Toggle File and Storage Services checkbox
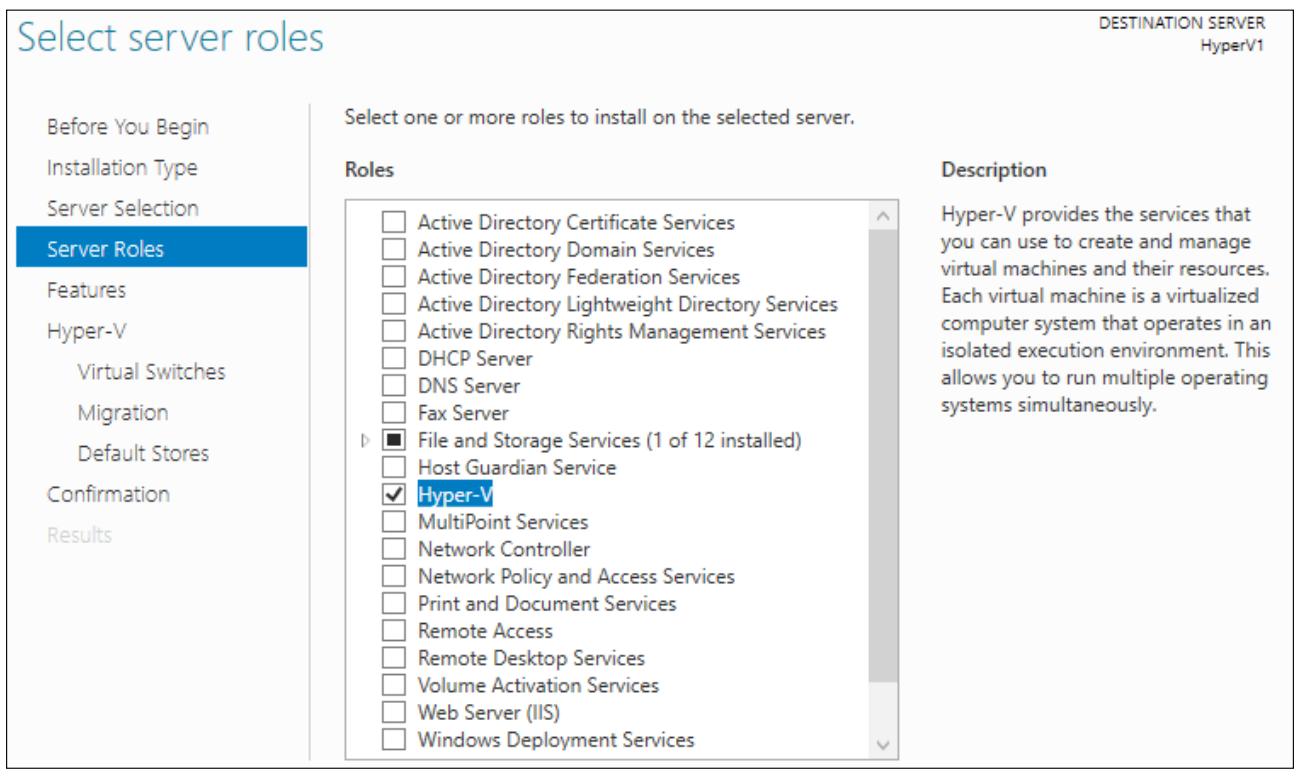 point(395,440)
